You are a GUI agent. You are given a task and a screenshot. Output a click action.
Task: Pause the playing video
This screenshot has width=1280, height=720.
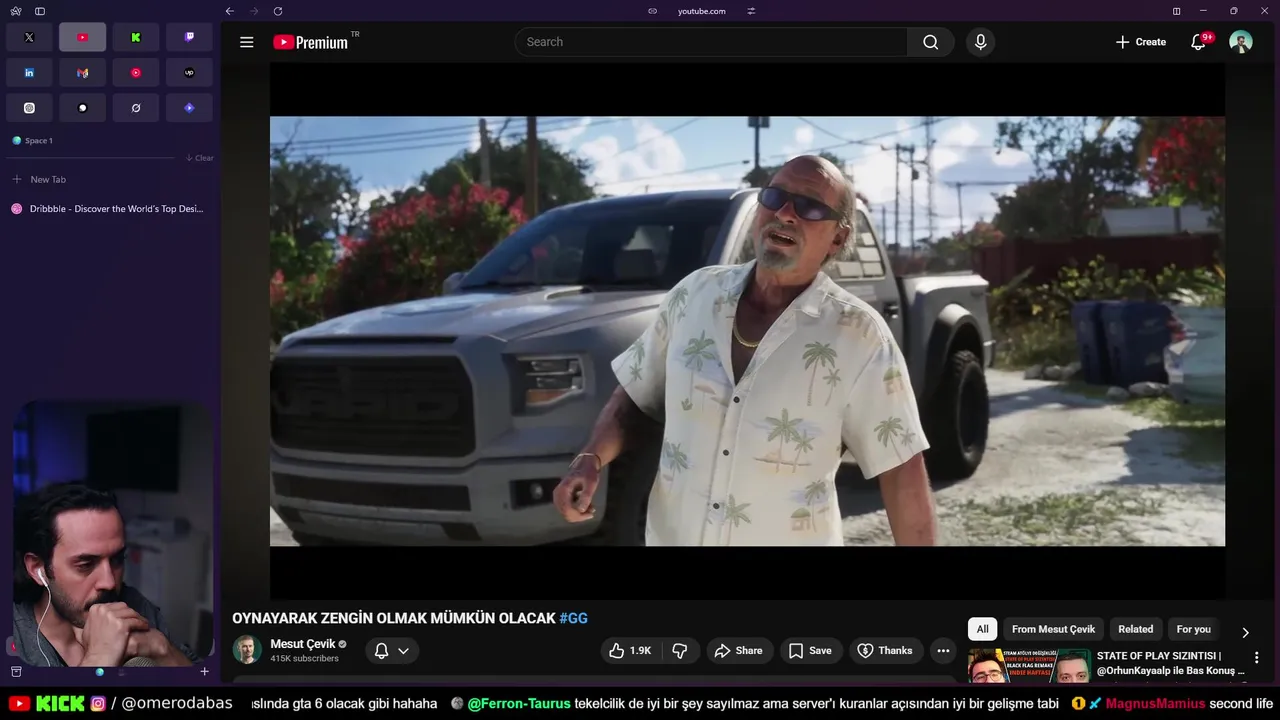(747, 331)
